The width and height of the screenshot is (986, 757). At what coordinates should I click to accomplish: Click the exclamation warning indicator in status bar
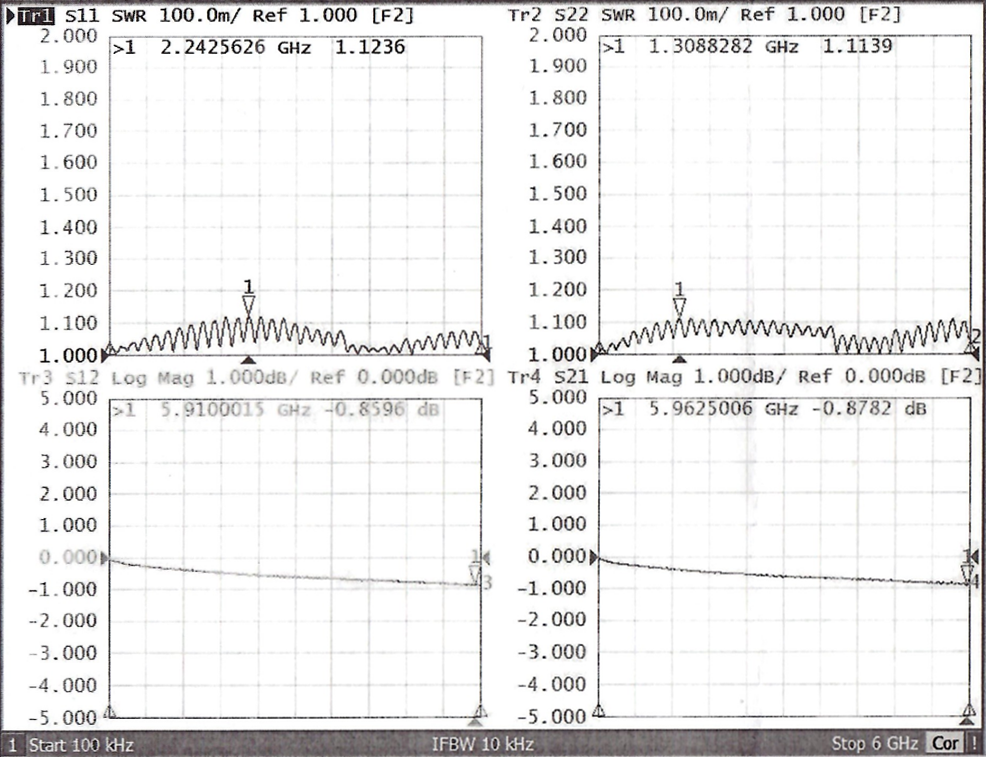pyautogui.click(x=974, y=745)
